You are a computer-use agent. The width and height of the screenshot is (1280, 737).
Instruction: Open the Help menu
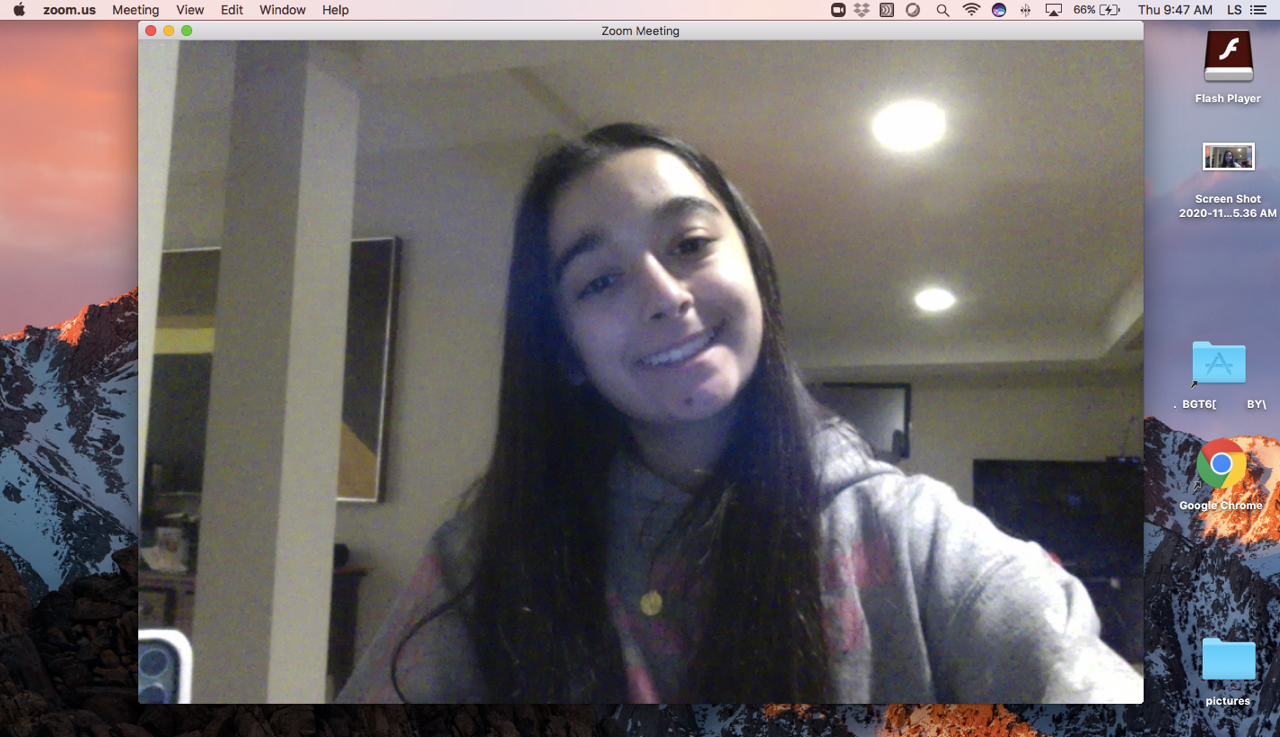tap(336, 10)
